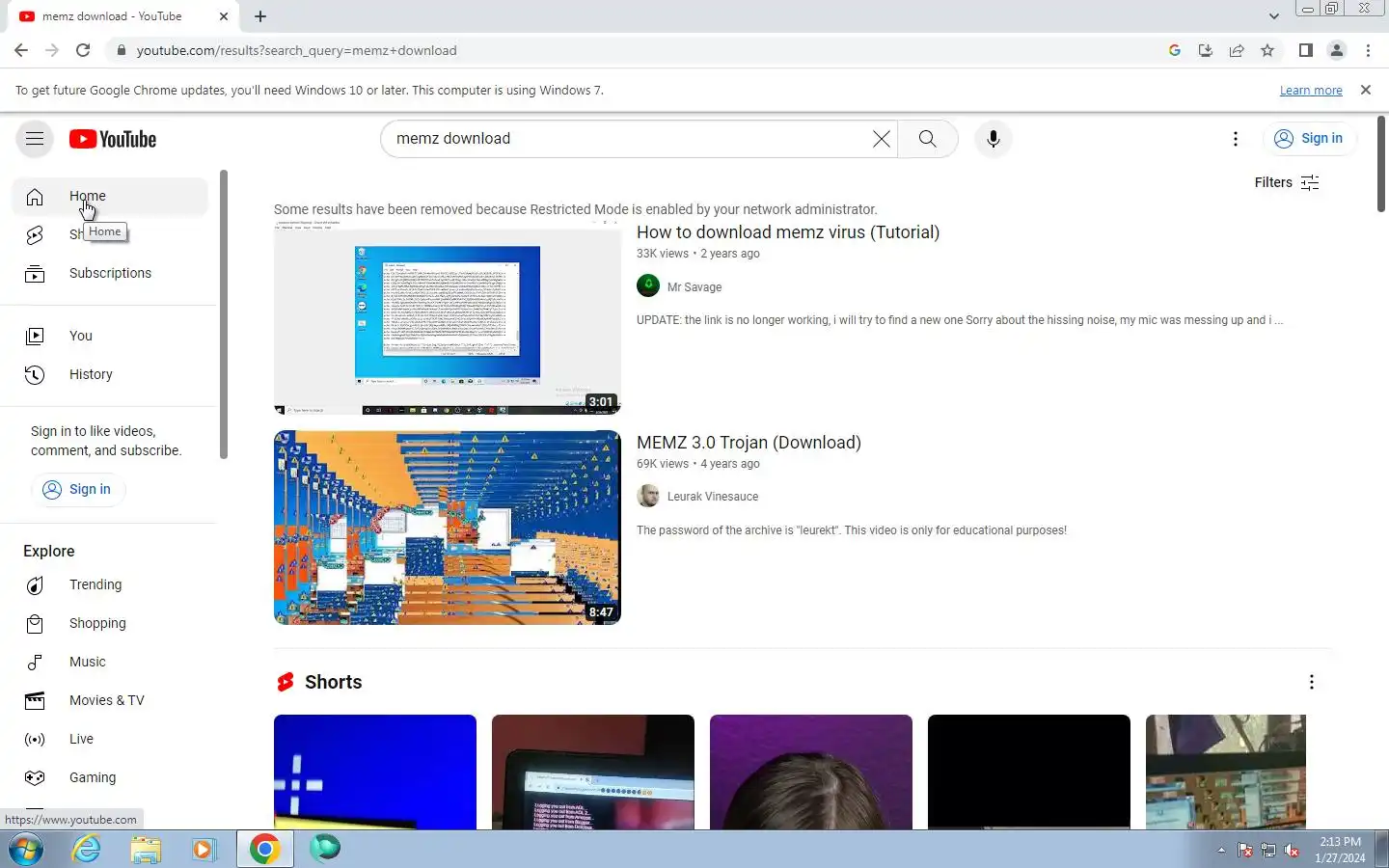Open the Windows Start menu
The width and height of the screenshot is (1389, 868).
coord(26,849)
